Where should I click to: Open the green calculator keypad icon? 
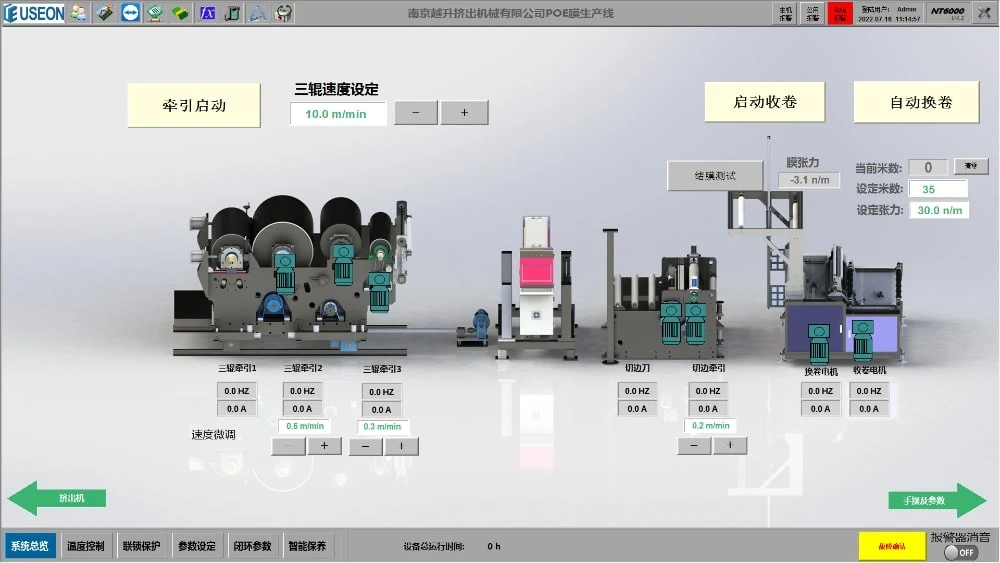pyautogui.click(x=155, y=13)
